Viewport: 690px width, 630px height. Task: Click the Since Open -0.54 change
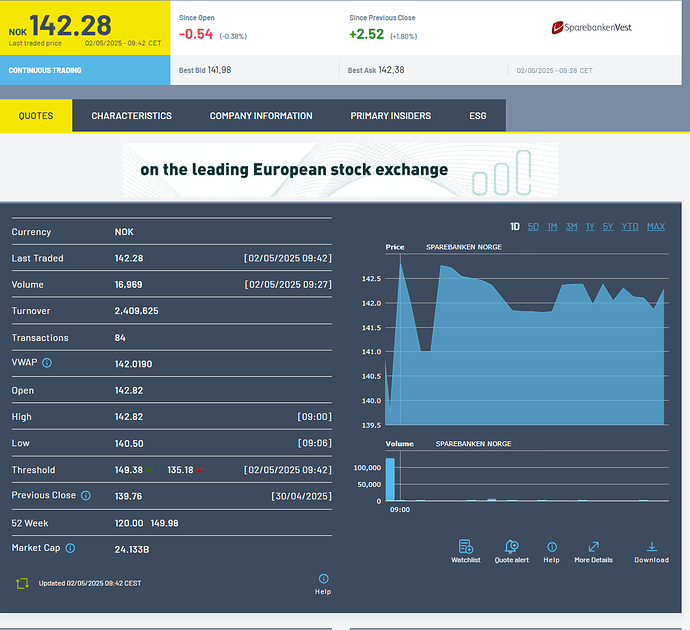pos(196,34)
